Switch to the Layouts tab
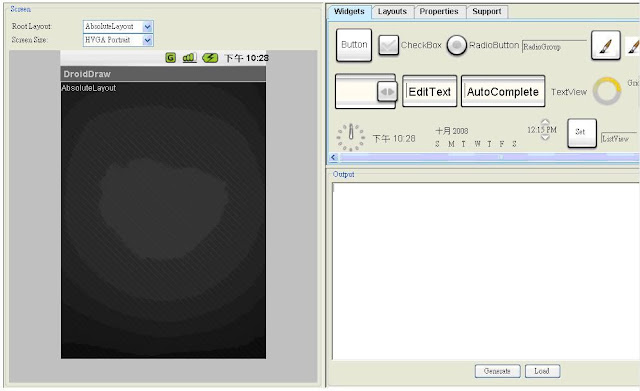The image size is (640, 391). click(392, 11)
